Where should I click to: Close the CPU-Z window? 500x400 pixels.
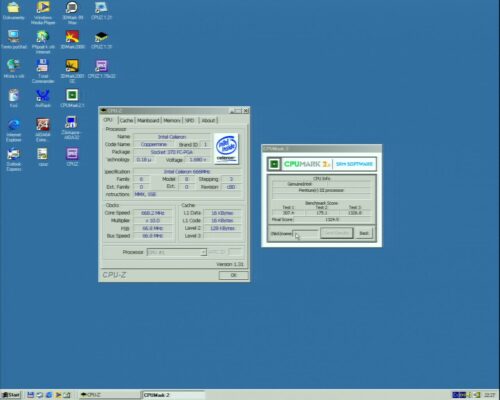tap(246, 111)
